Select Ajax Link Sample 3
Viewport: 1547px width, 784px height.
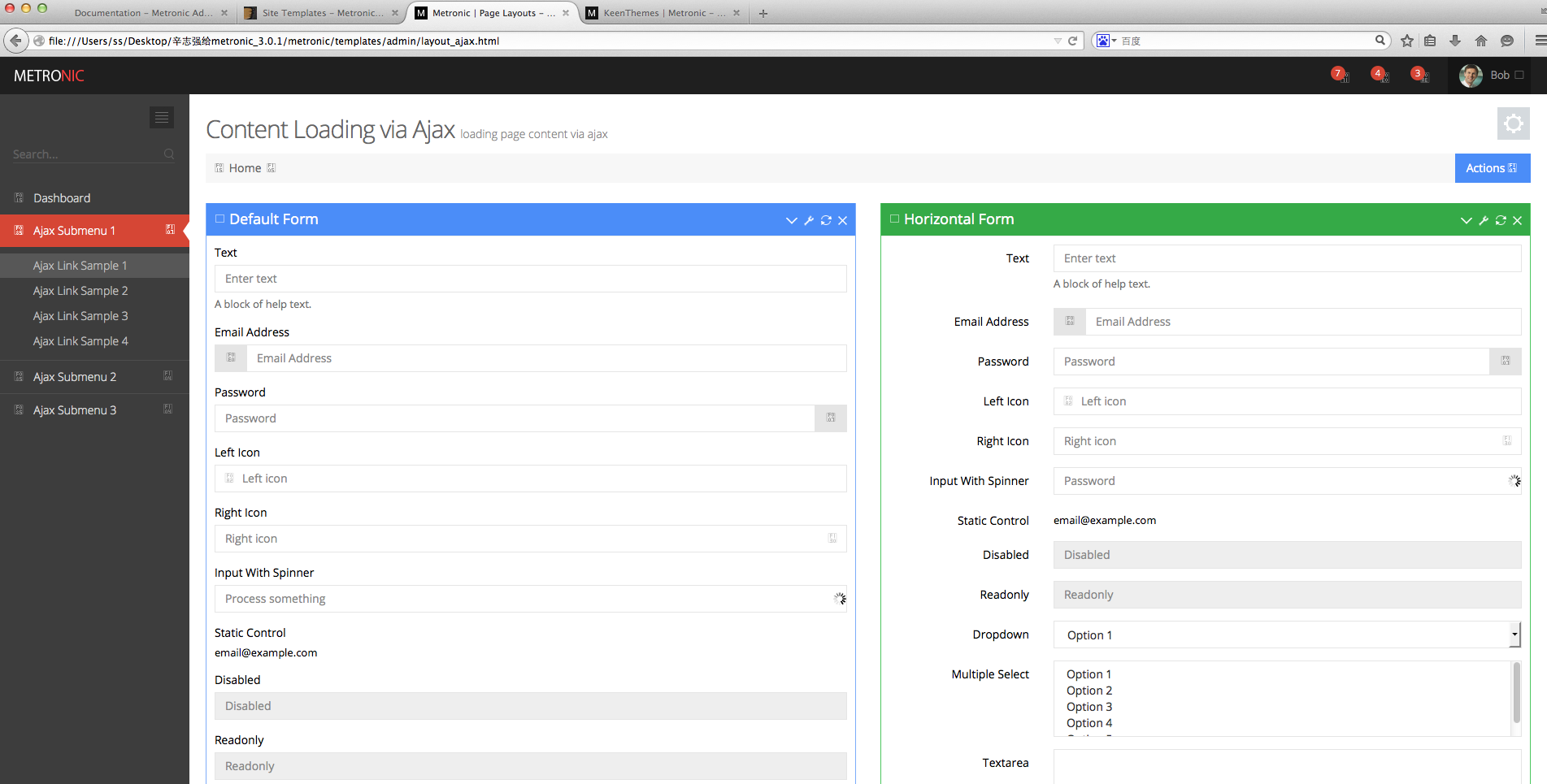pos(80,316)
